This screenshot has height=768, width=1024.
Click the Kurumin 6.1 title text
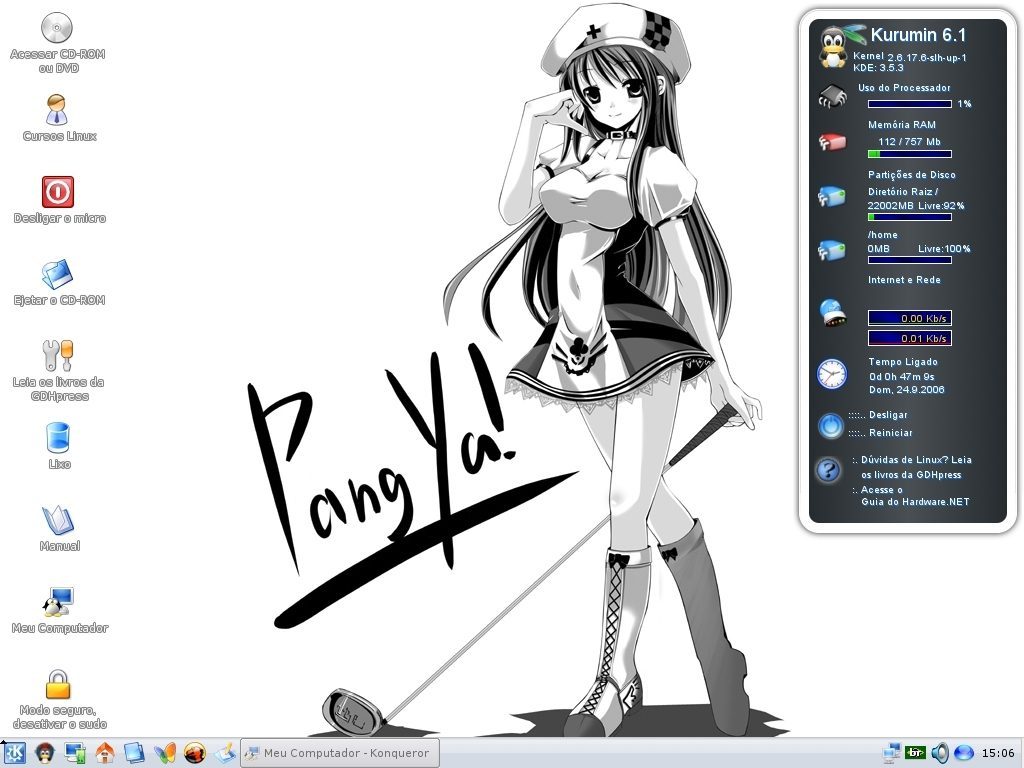918,35
